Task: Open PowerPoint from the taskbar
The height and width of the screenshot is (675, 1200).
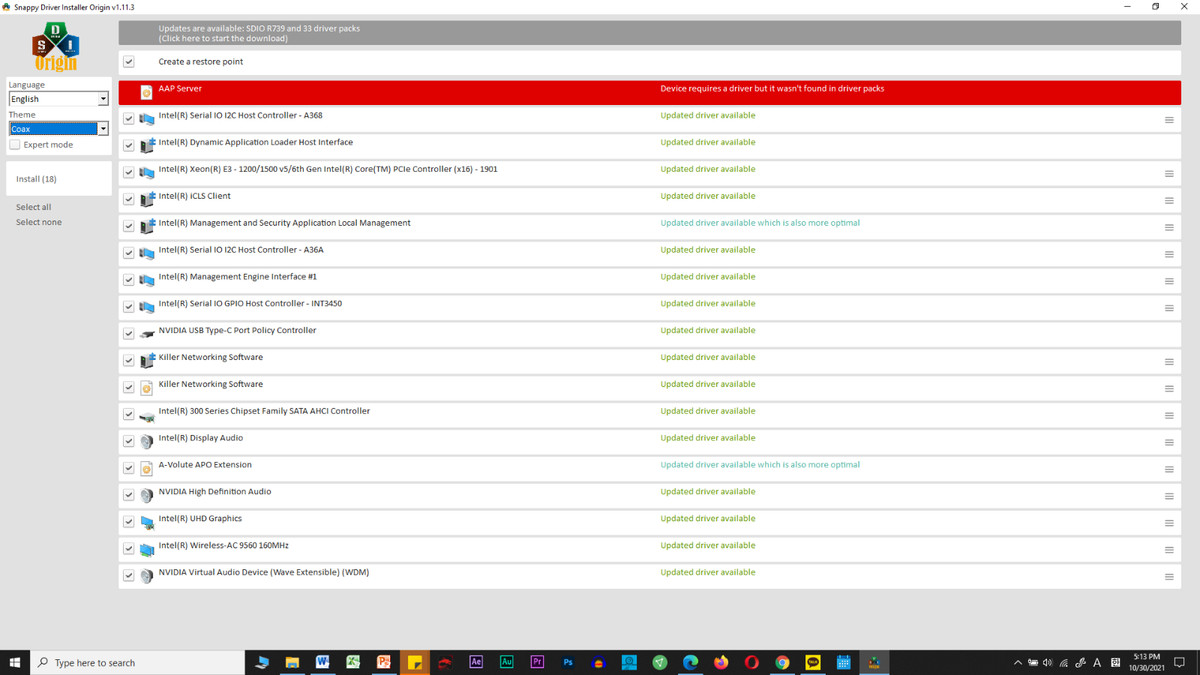Action: click(384, 662)
